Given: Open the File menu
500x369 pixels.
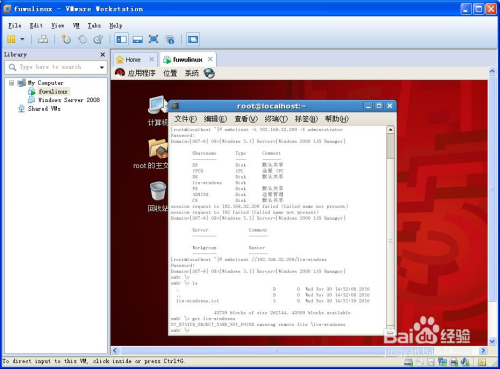Looking at the screenshot, I should [x=15, y=26].
